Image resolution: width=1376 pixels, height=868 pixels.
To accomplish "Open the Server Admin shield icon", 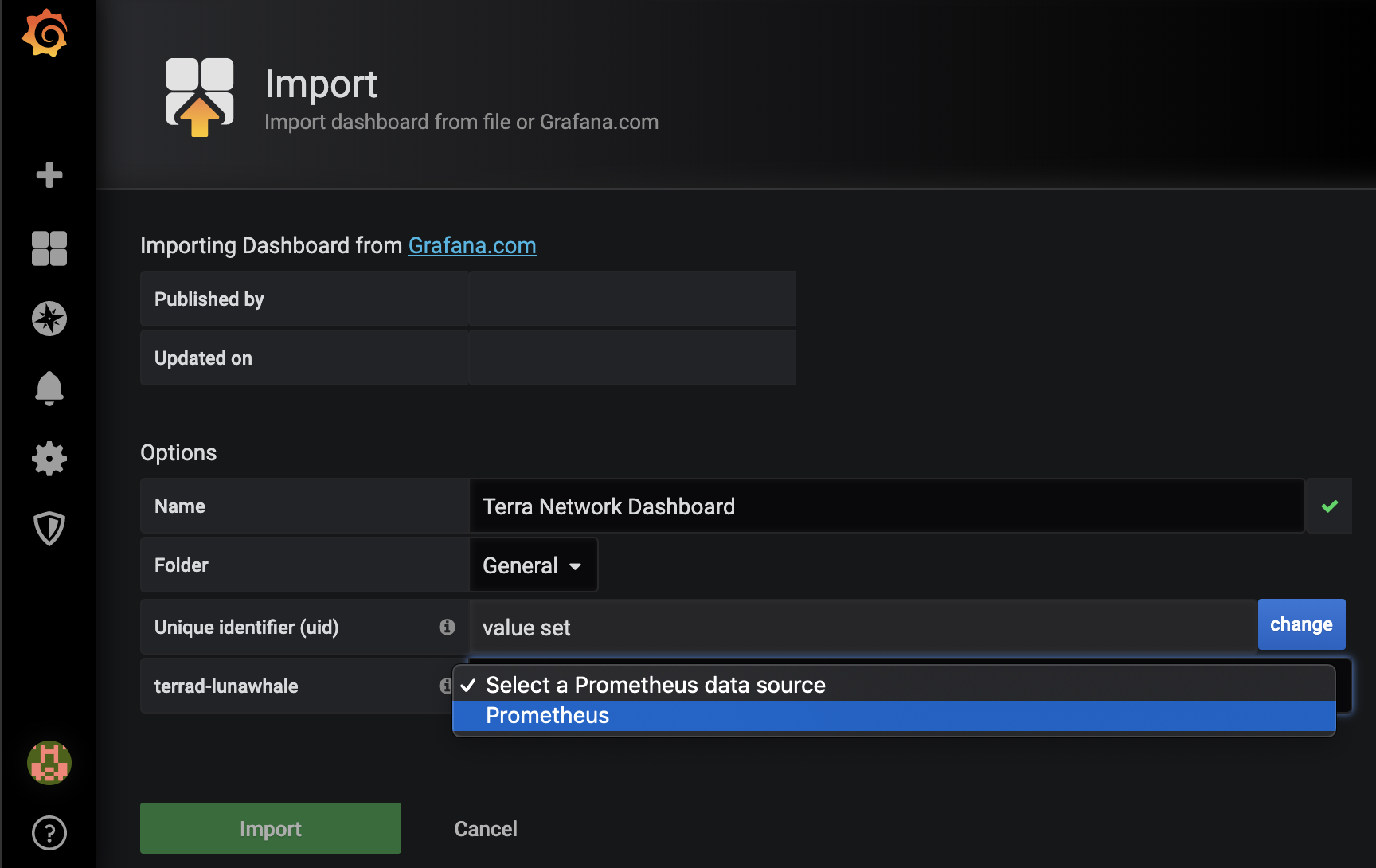I will coord(49,529).
